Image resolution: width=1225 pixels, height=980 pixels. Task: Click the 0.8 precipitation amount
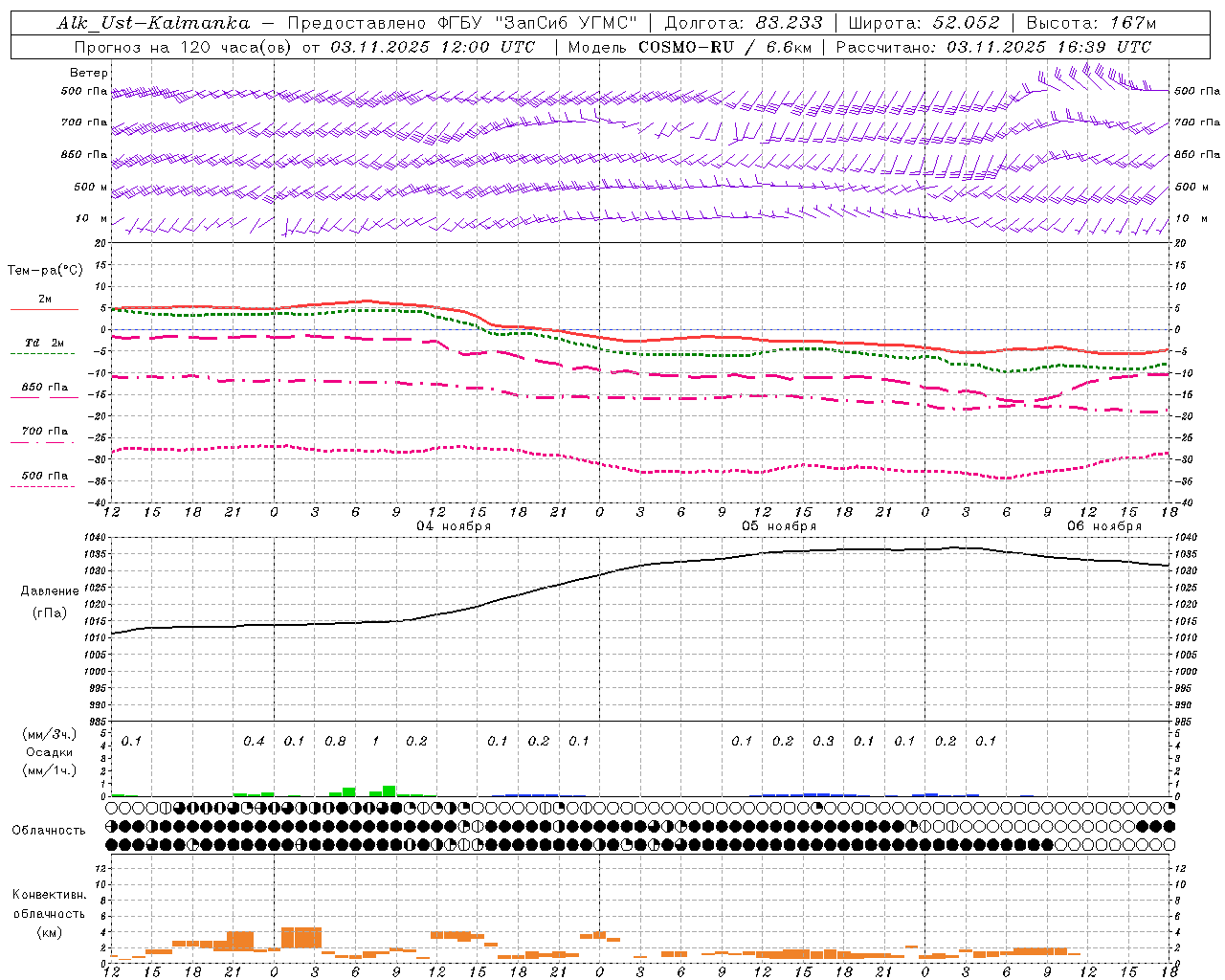[x=335, y=742]
